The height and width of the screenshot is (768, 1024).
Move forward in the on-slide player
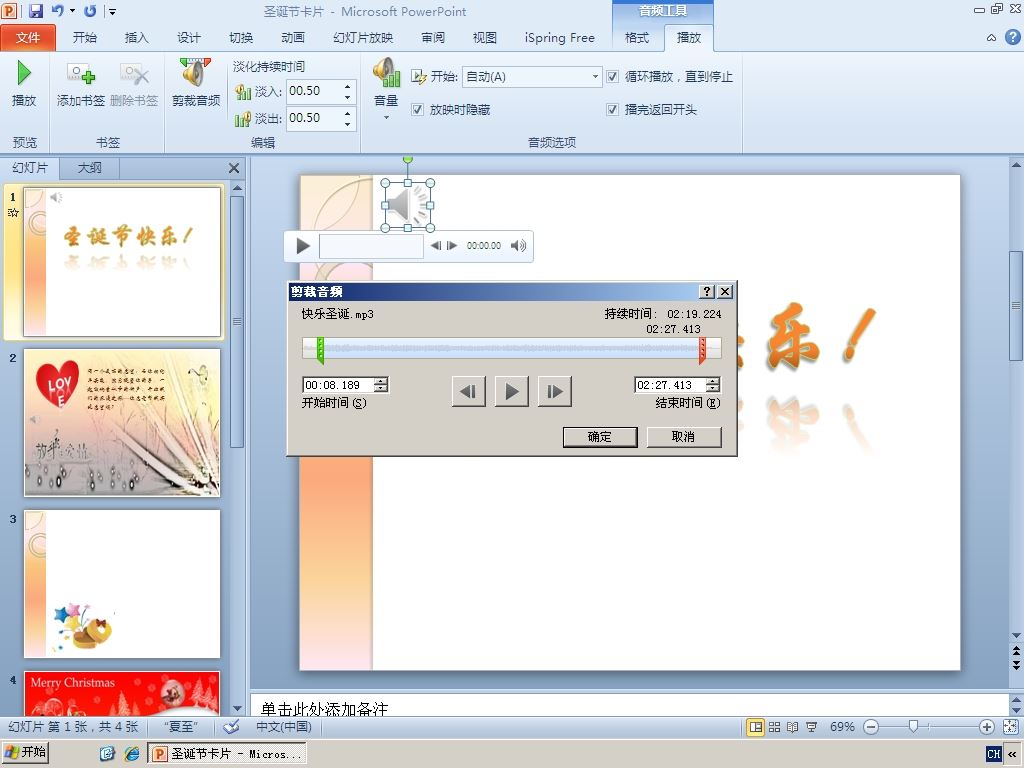click(451, 246)
